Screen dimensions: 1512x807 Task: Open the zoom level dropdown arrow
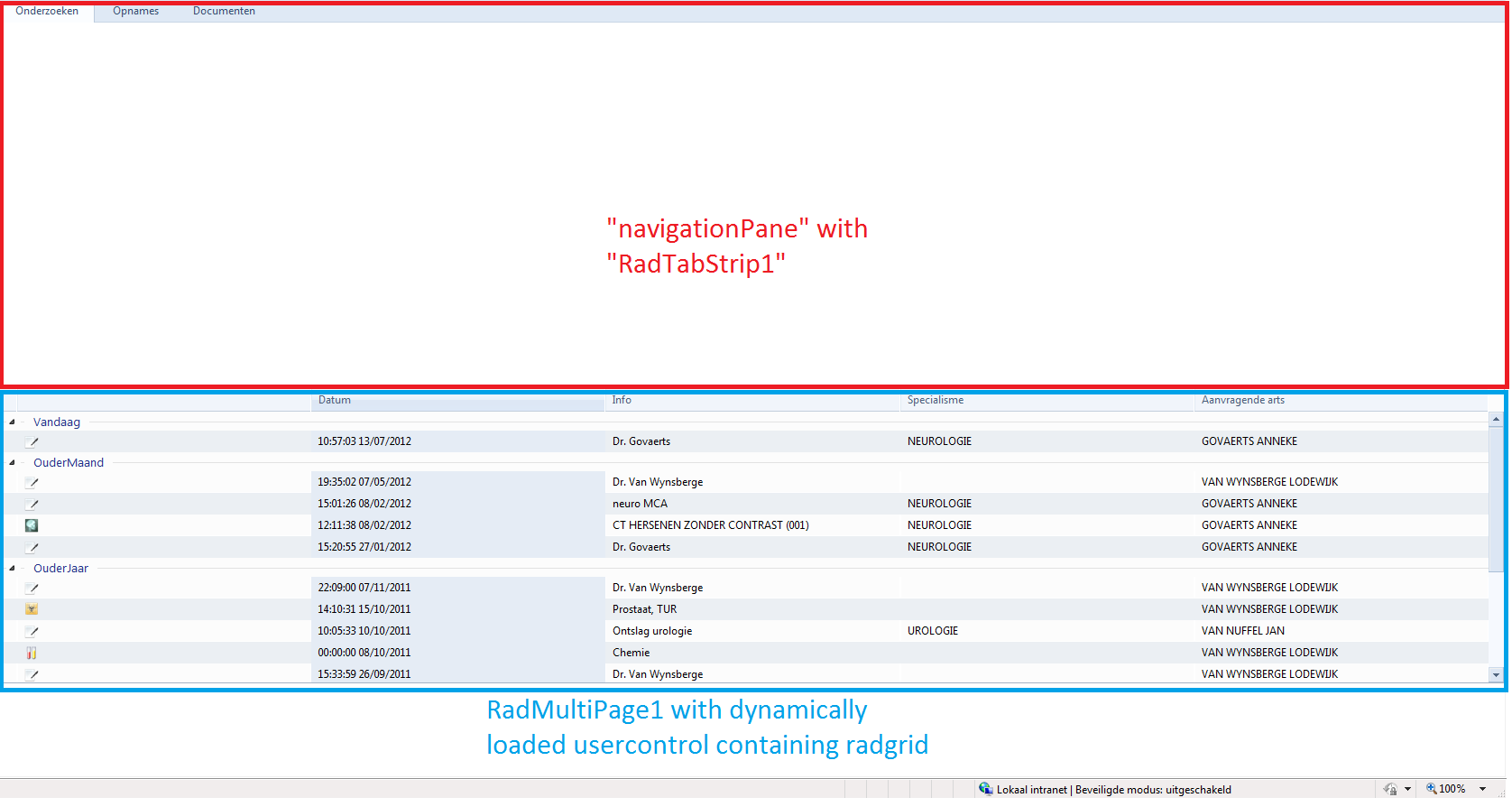point(1482,789)
